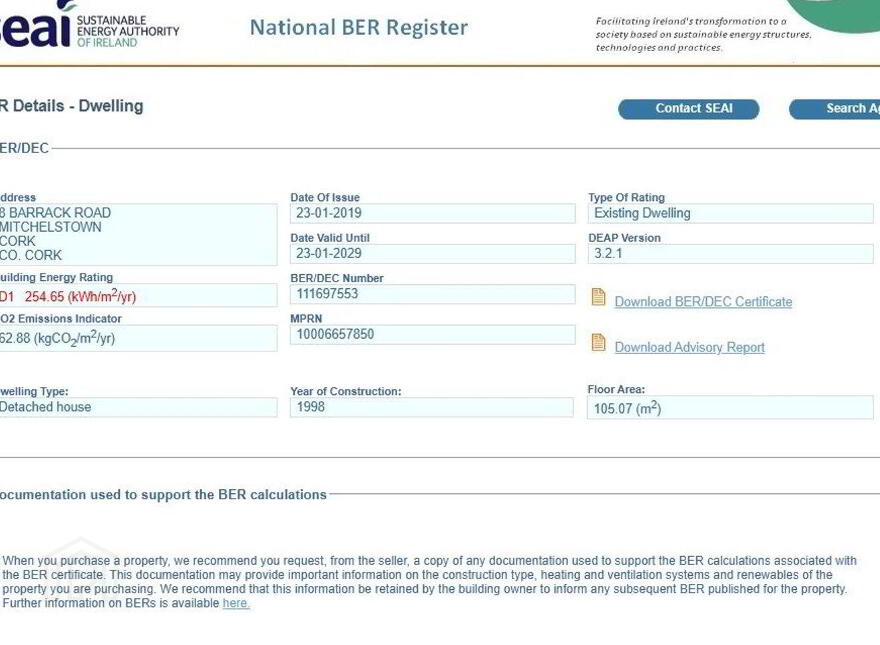Click the Floor Area field 105.07

point(731,408)
